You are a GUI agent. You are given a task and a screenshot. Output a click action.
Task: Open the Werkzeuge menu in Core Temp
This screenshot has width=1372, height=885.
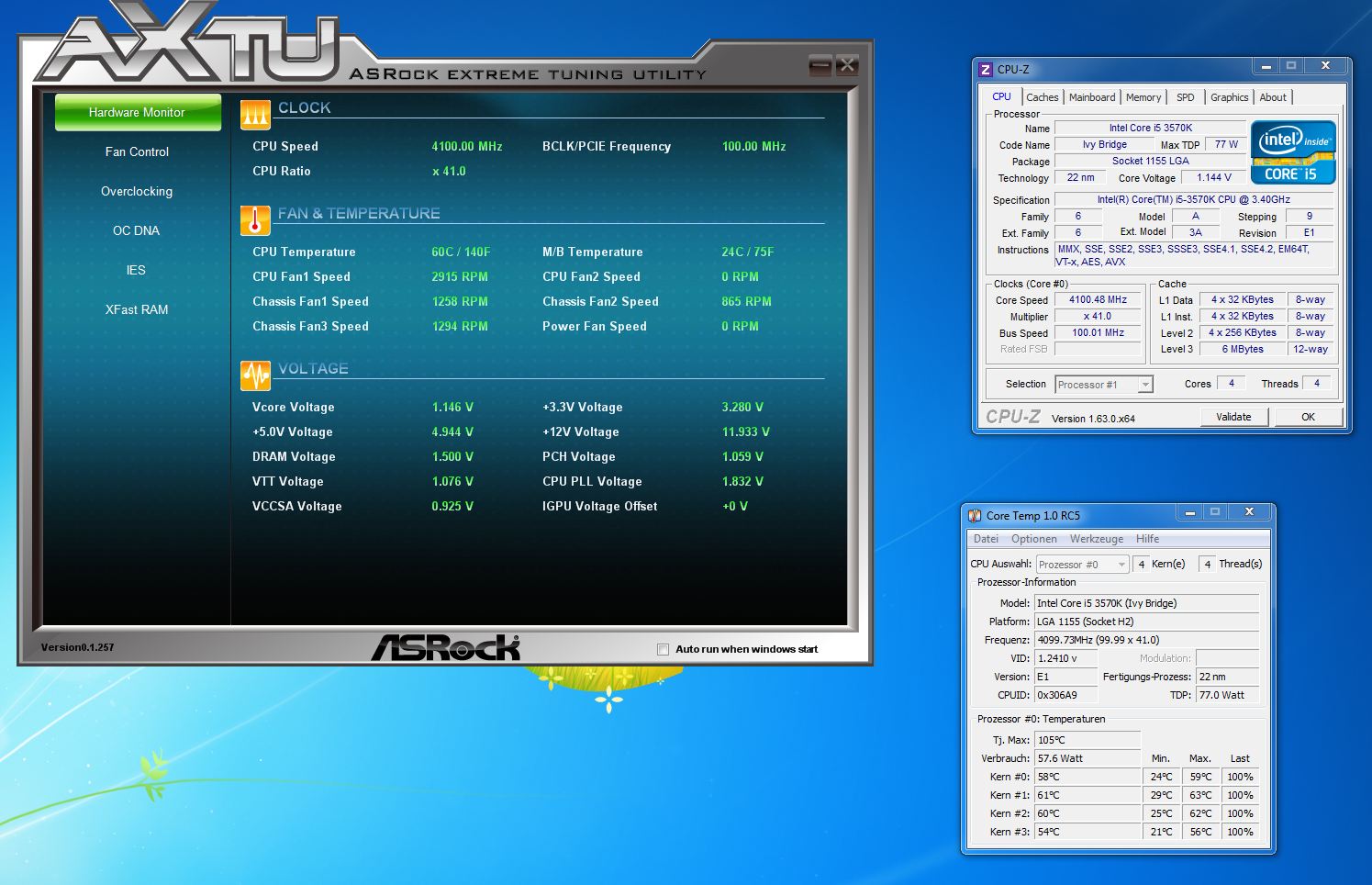(x=1097, y=539)
